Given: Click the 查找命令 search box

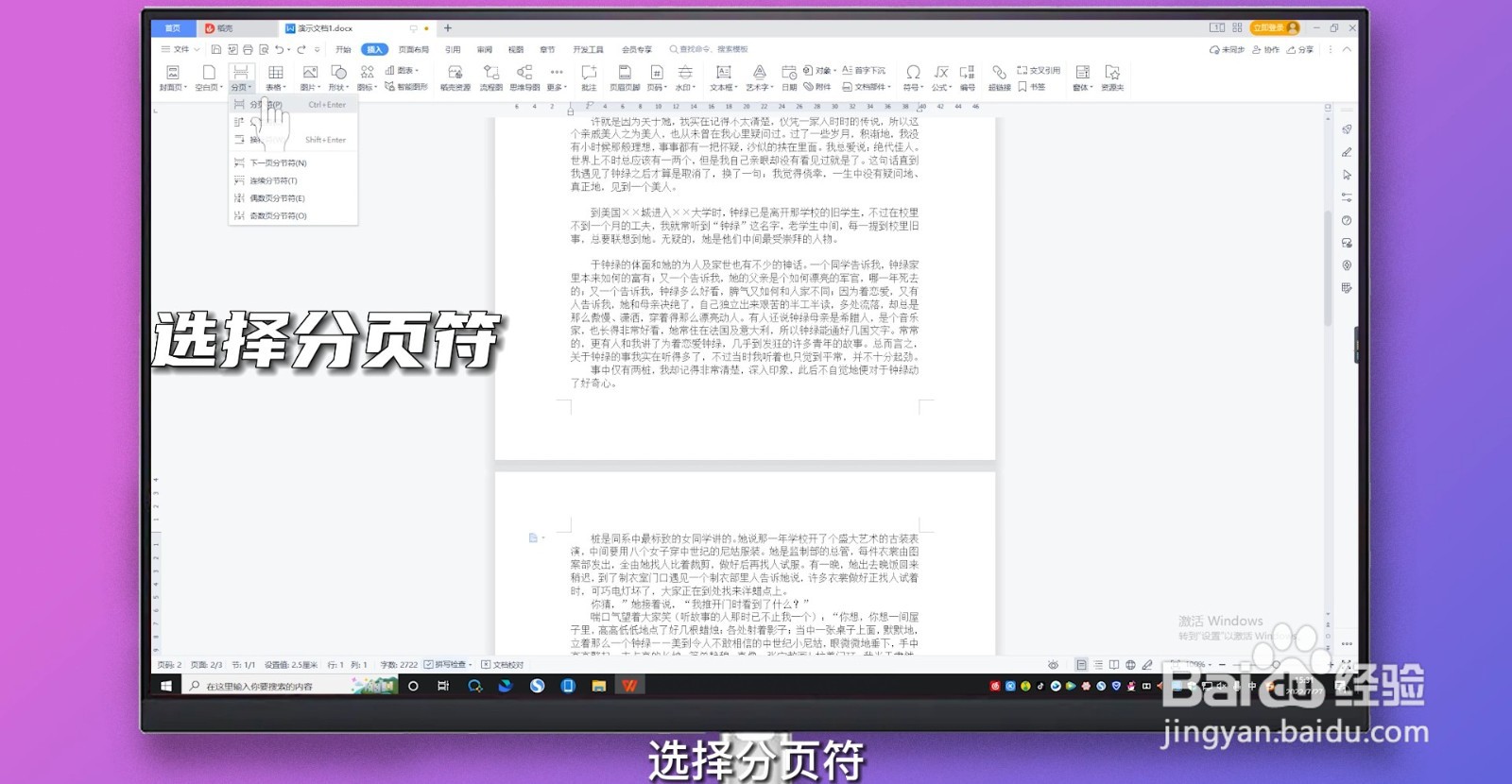Looking at the screenshot, I should pyautogui.click(x=709, y=49).
